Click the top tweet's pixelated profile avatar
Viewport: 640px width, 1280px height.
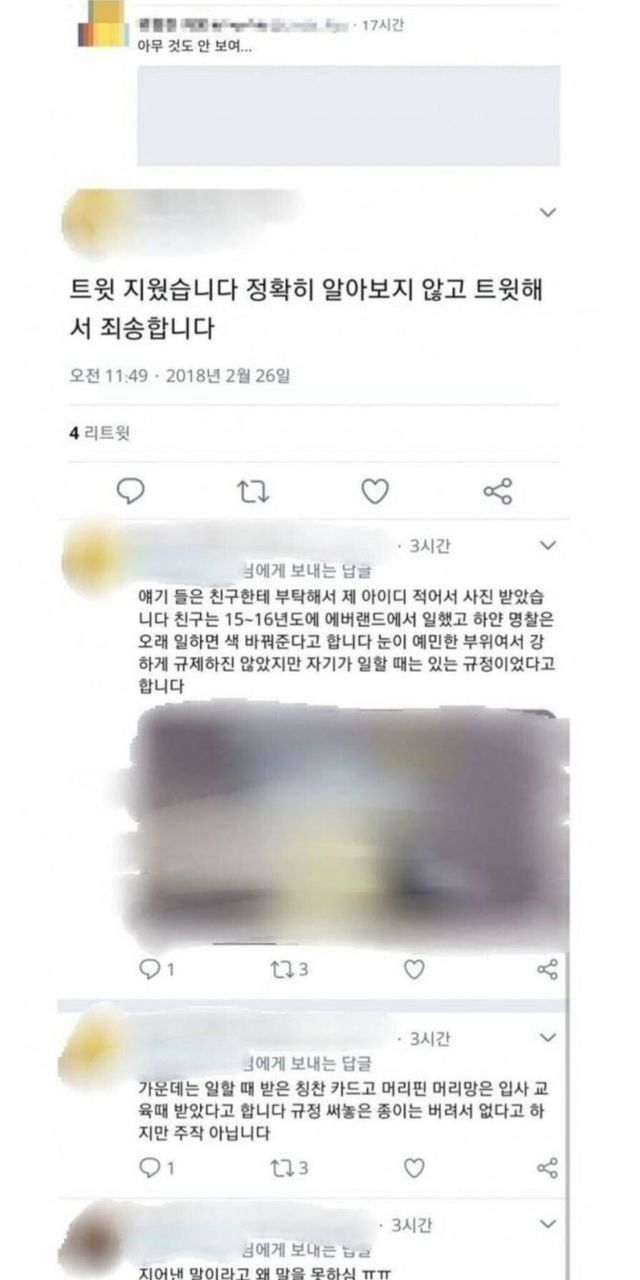[103, 24]
